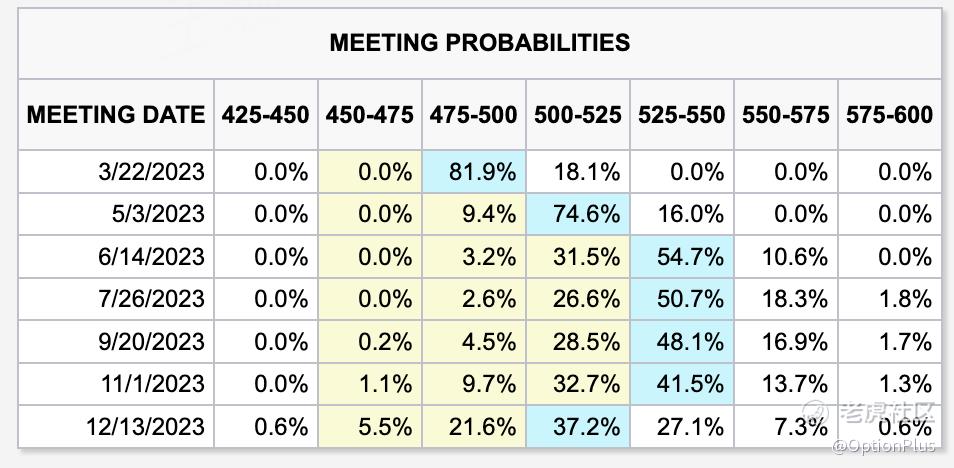Click the 575-600 column header
This screenshot has height=468, width=954.
tap(889, 115)
